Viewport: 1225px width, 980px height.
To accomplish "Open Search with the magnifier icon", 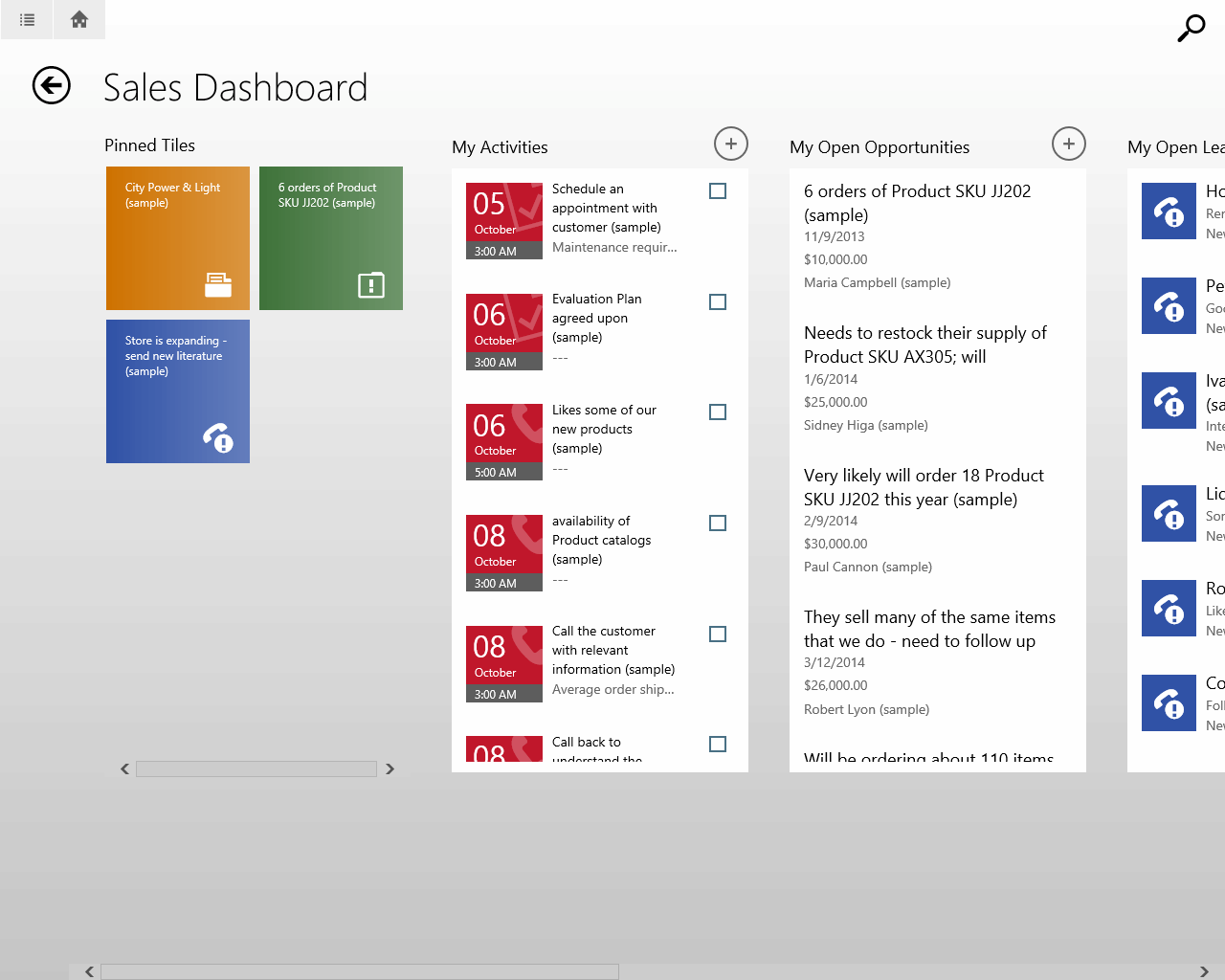I will click(x=1191, y=29).
